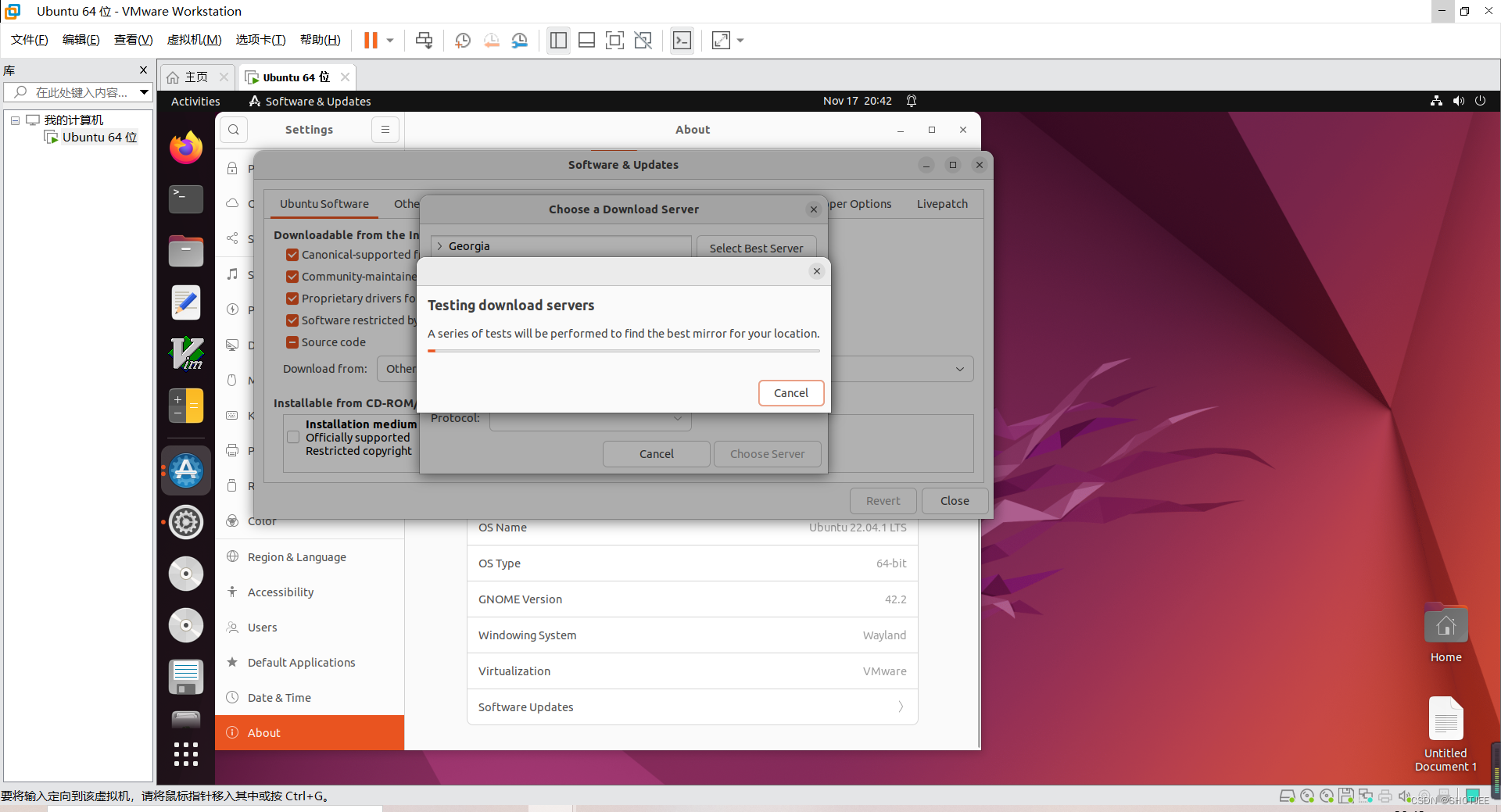Open the clock Nov 17 20:42 menu
Image resolution: width=1501 pixels, height=812 pixels.
point(857,101)
